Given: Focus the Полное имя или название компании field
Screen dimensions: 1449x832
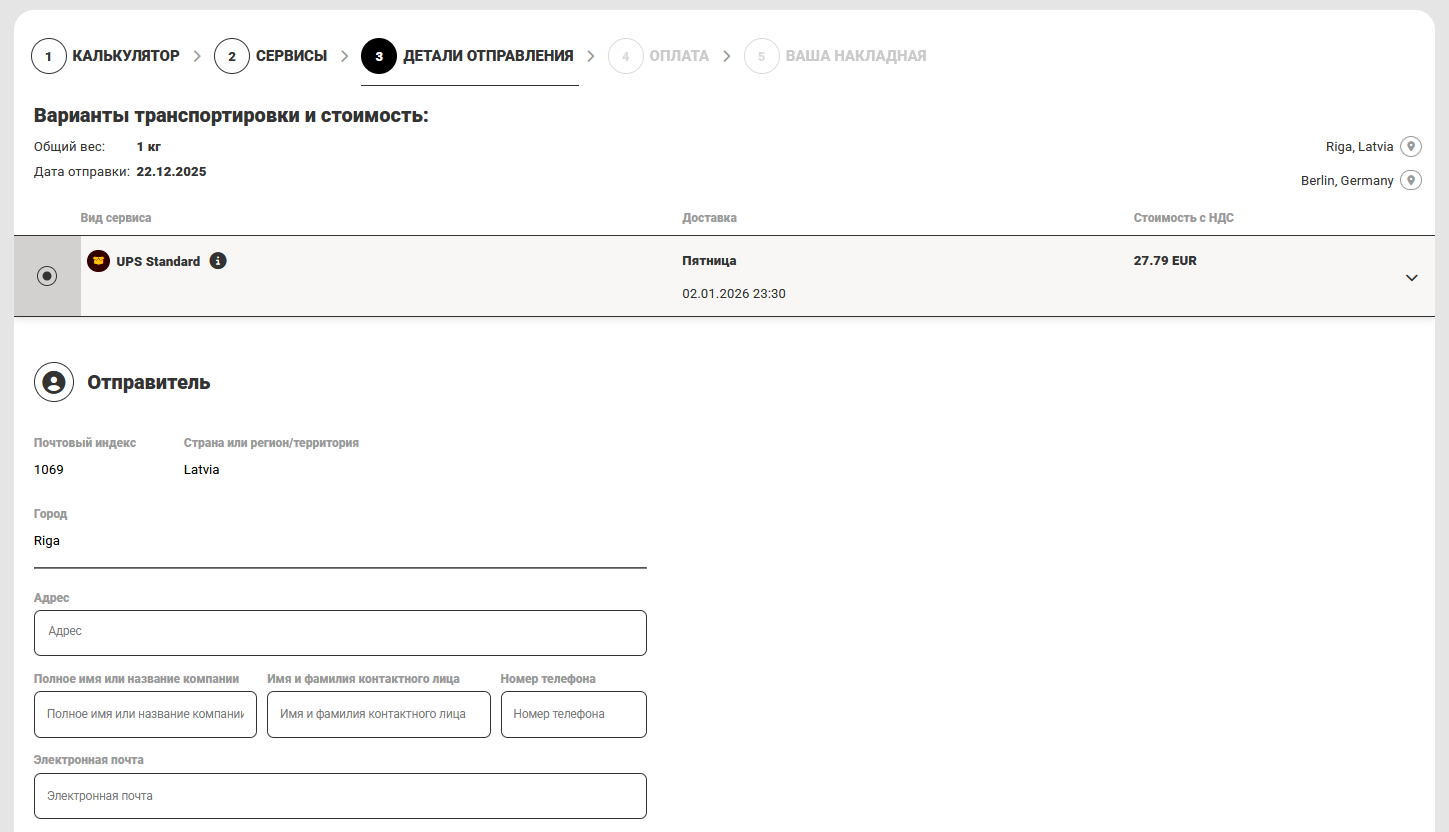Looking at the screenshot, I should tap(145, 714).
